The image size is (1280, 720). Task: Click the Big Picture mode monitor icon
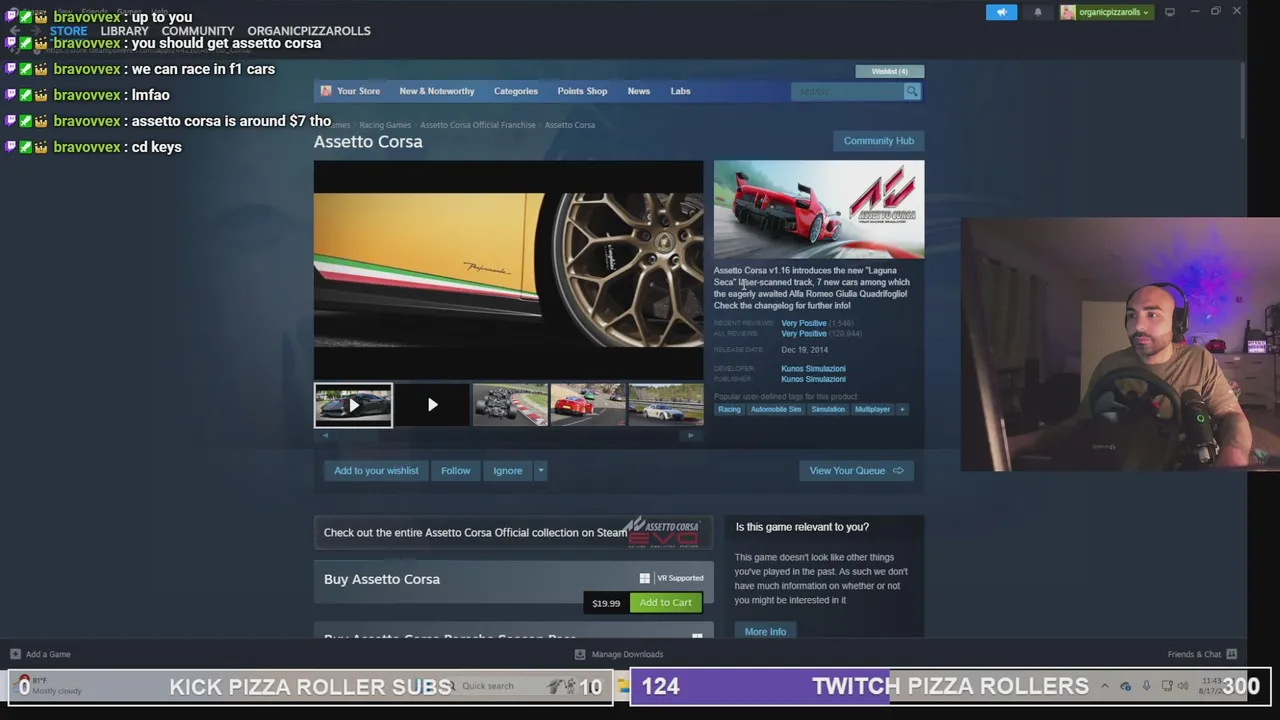[x=1170, y=12]
